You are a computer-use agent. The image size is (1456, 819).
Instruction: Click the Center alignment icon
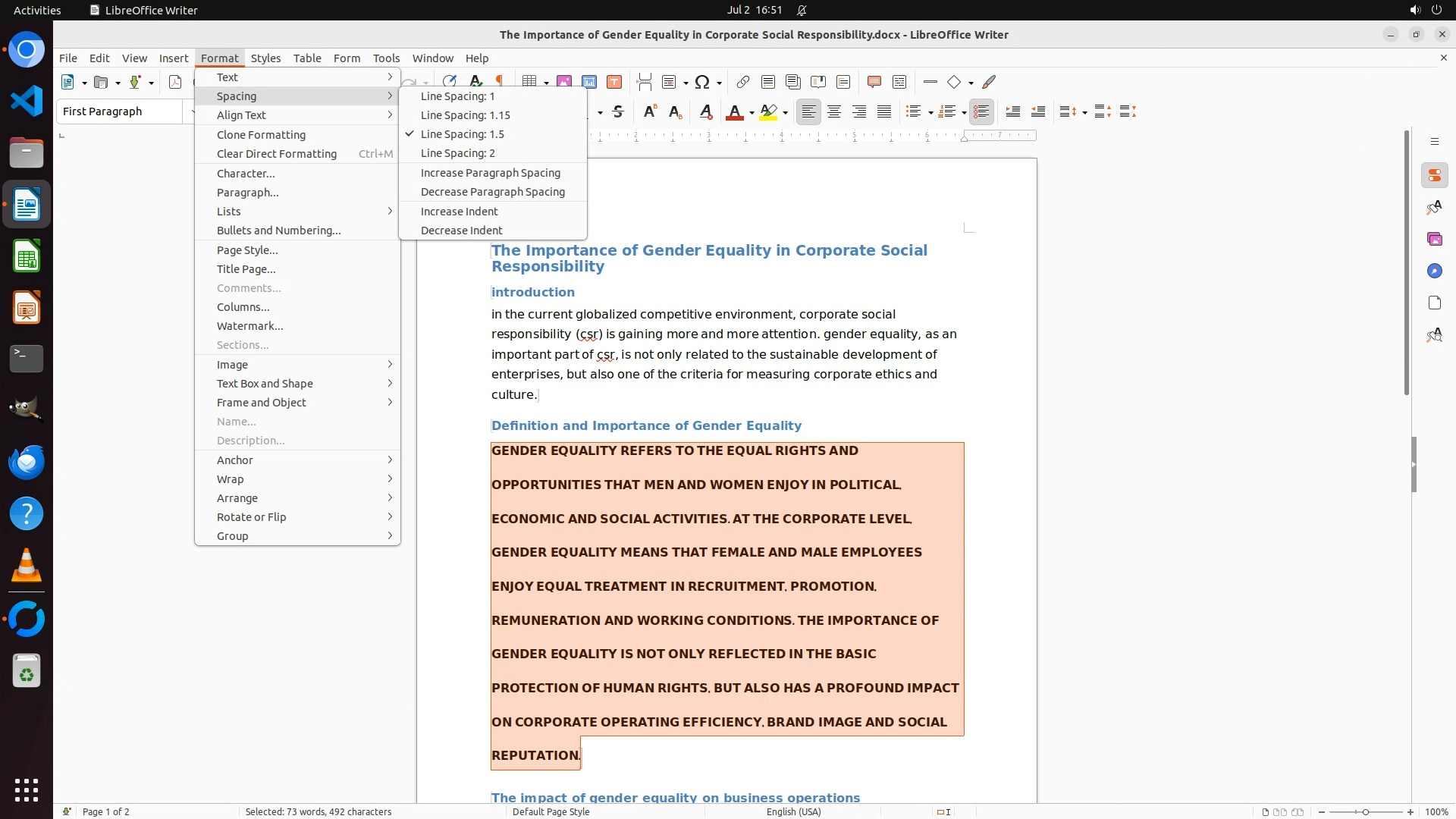[834, 112]
